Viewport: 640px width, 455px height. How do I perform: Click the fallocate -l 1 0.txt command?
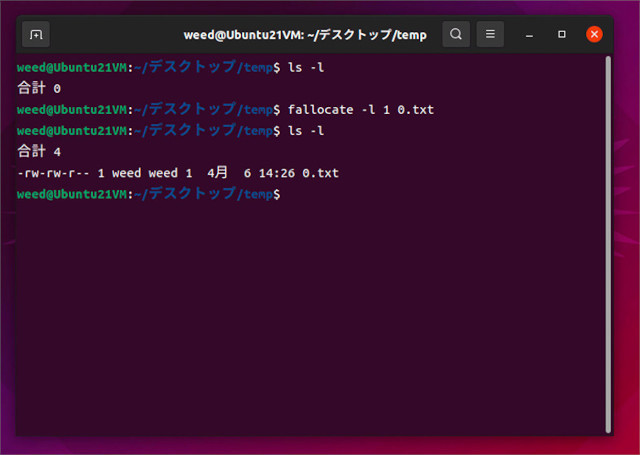click(x=361, y=110)
